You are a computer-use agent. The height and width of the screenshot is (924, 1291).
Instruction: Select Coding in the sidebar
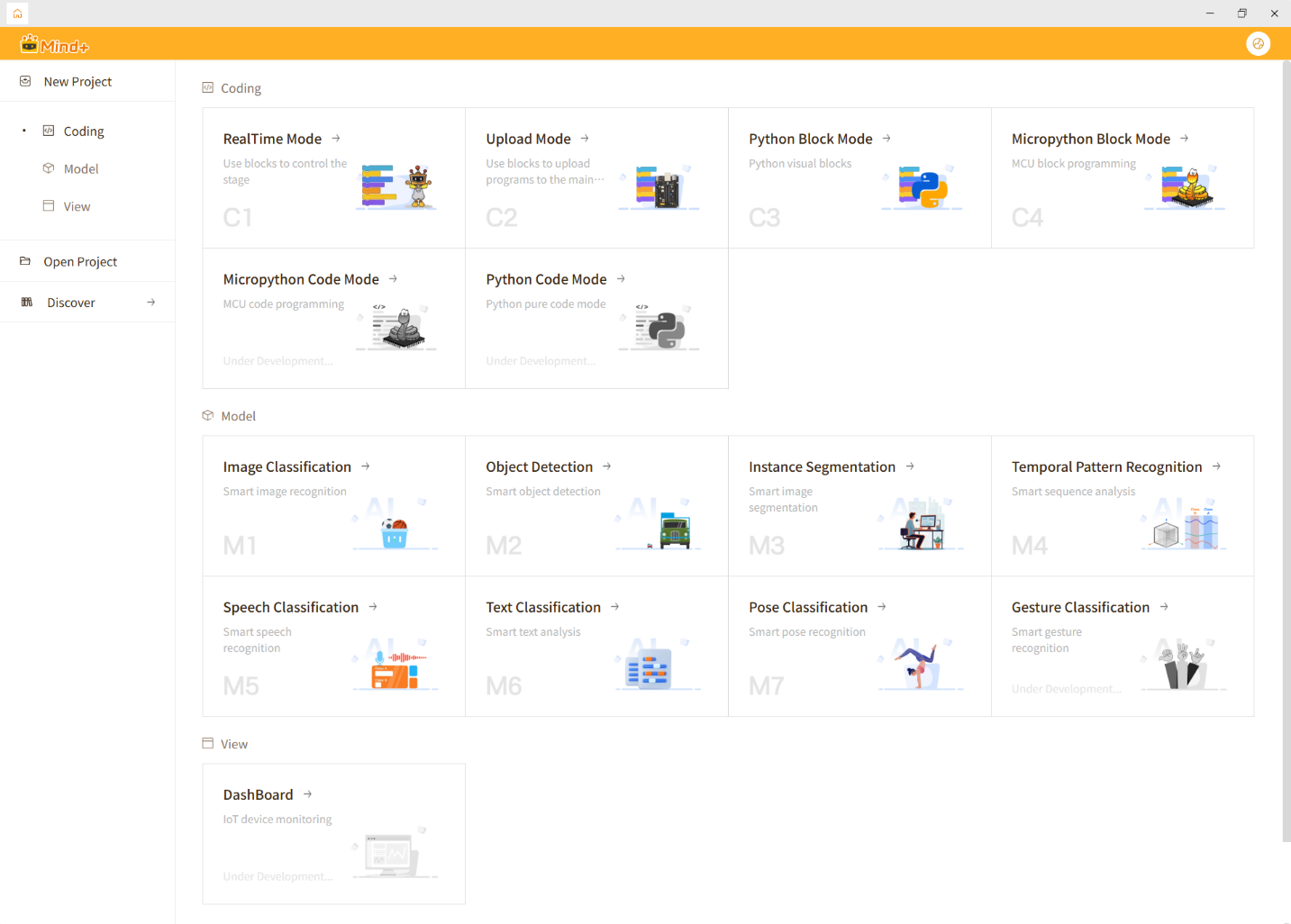pos(84,131)
